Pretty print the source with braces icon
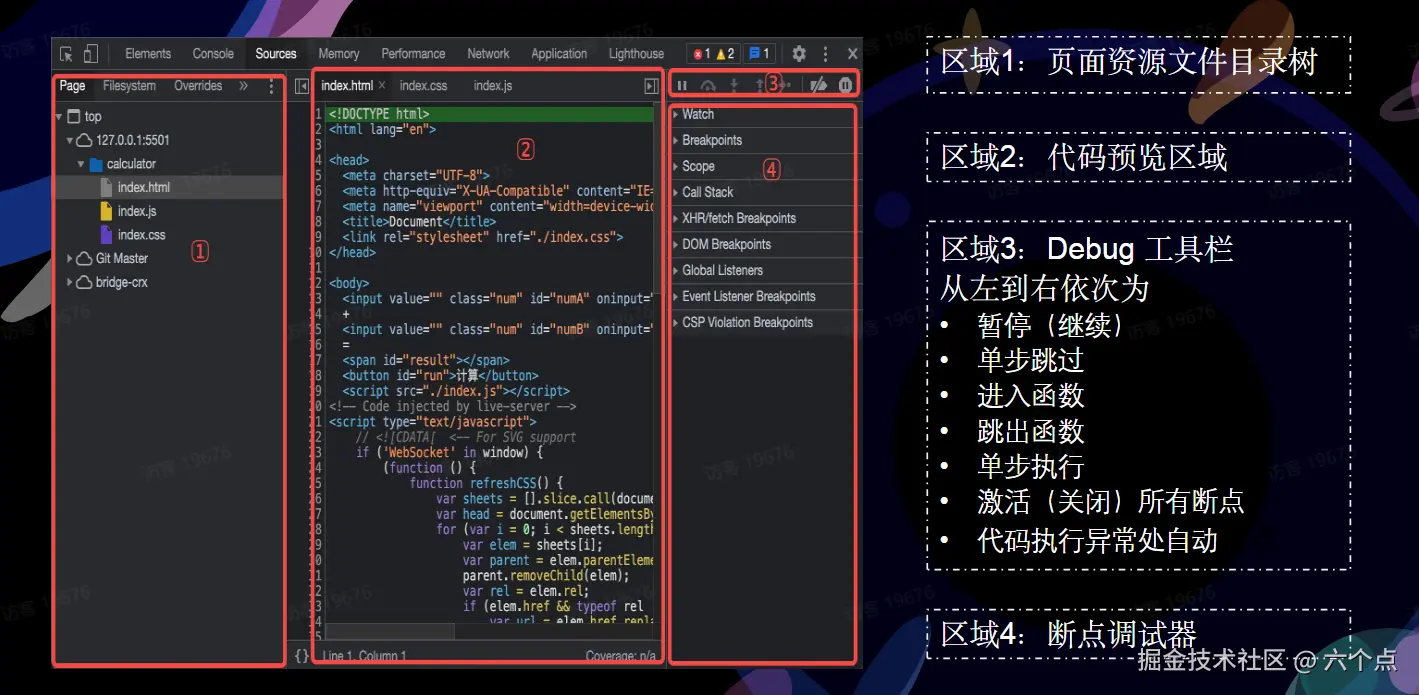The image size is (1419, 695). pos(302,656)
